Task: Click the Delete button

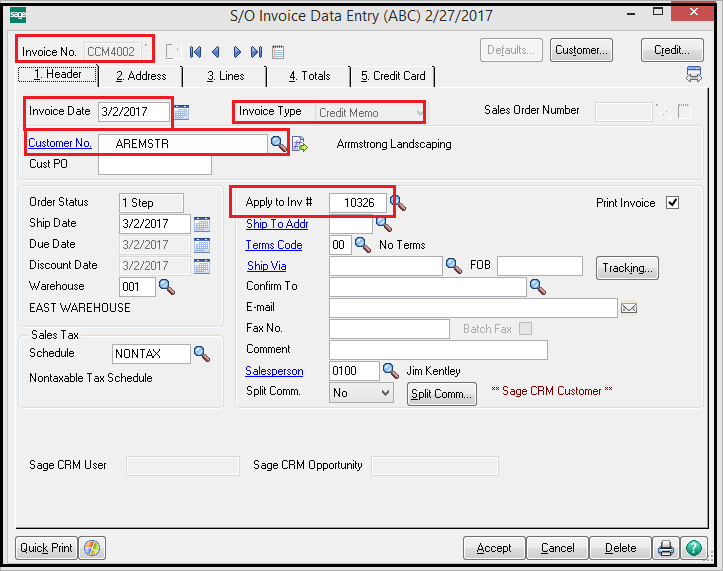Action: [x=620, y=548]
